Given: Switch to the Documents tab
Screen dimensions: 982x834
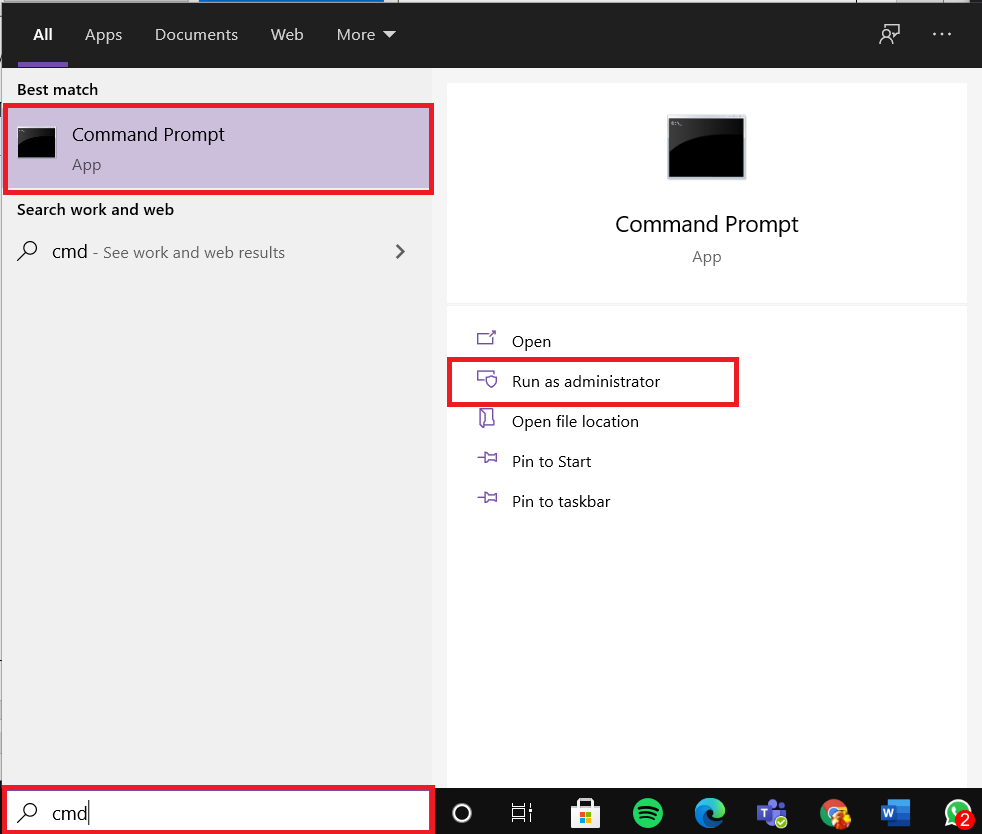Looking at the screenshot, I should tap(196, 34).
